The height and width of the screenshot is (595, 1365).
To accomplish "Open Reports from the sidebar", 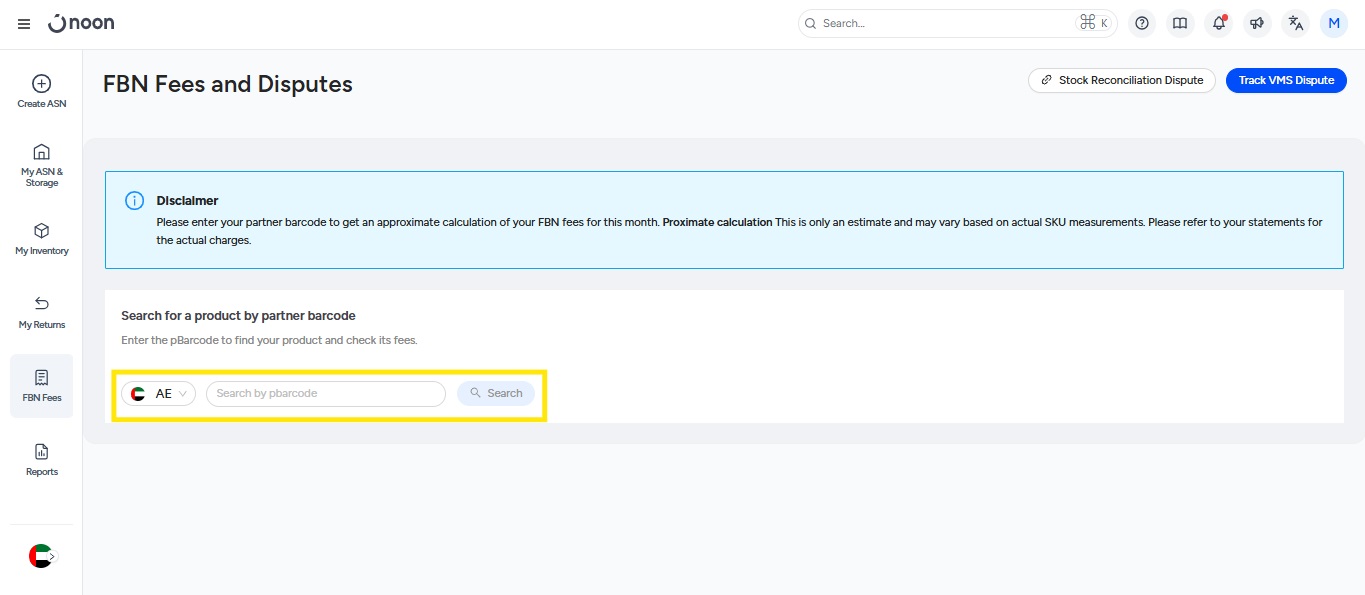I will [42, 460].
